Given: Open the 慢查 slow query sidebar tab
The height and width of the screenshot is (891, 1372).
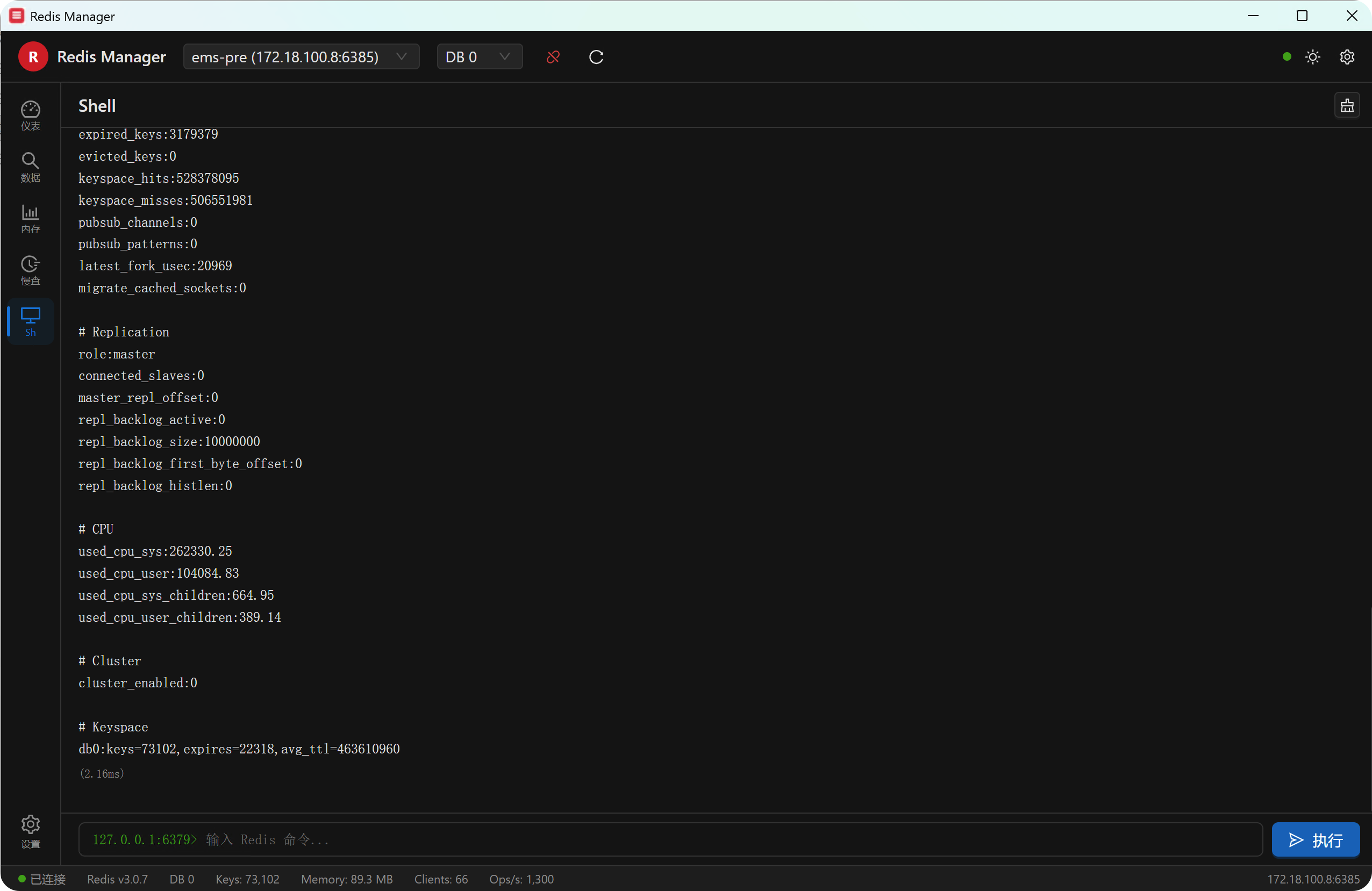Looking at the screenshot, I should coord(31,271).
